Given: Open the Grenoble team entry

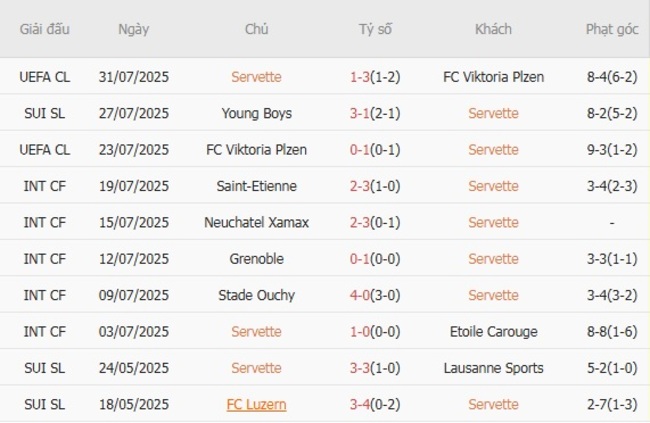Looking at the screenshot, I should [256, 259].
